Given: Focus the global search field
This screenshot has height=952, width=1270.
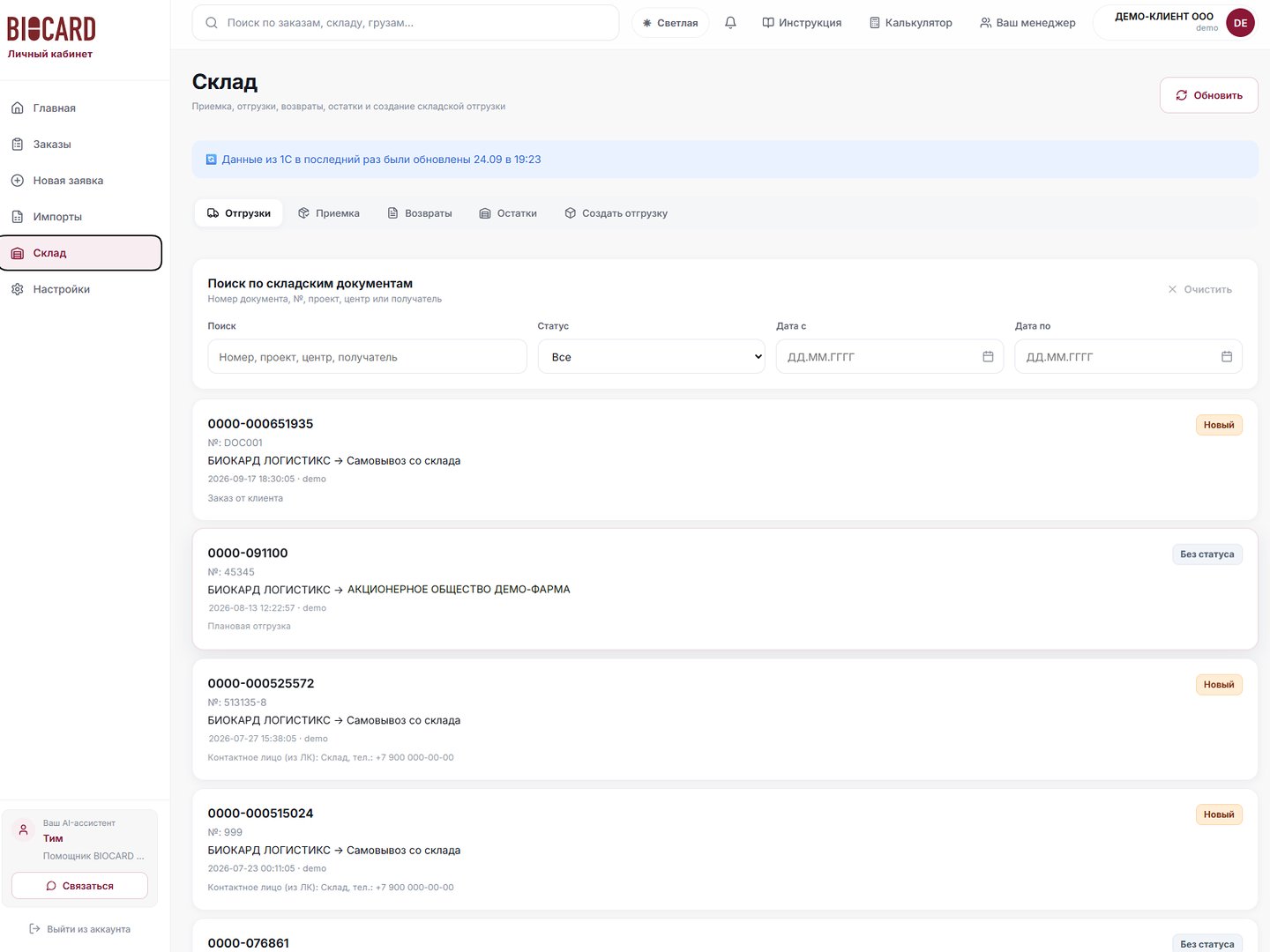Looking at the screenshot, I should [406, 23].
